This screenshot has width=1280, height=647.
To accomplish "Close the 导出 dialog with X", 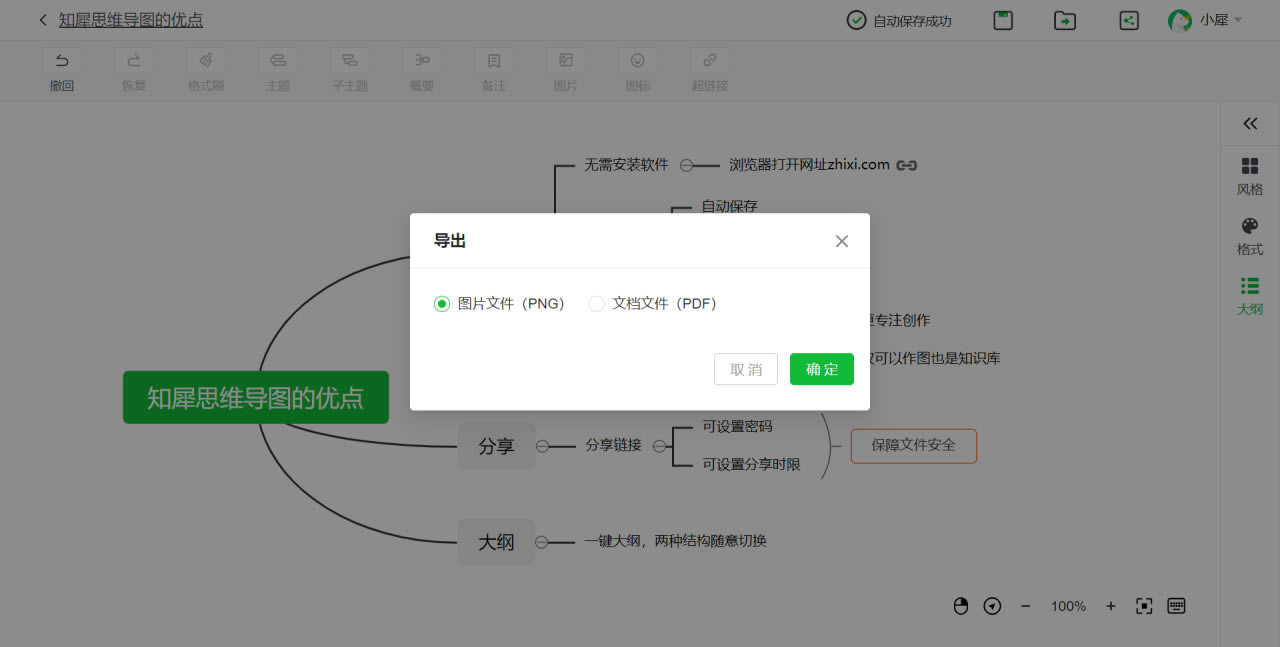I will point(842,241).
